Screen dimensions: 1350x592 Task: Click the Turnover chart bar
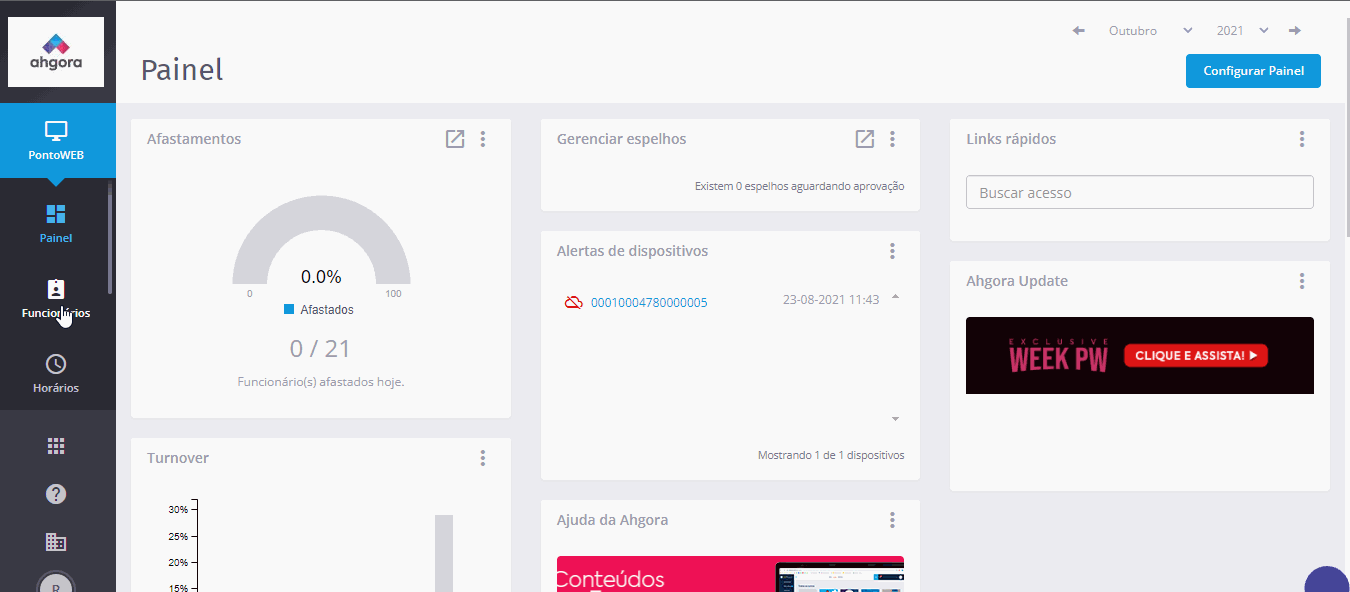click(444, 553)
